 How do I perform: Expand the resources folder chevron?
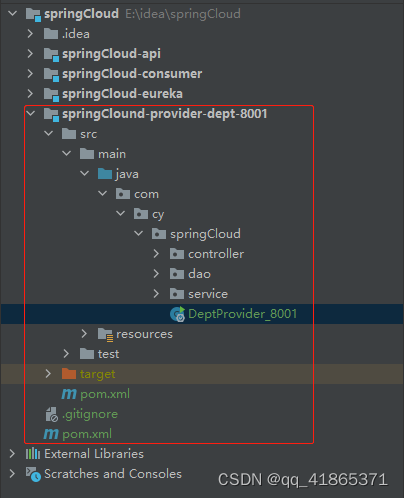[84, 334]
